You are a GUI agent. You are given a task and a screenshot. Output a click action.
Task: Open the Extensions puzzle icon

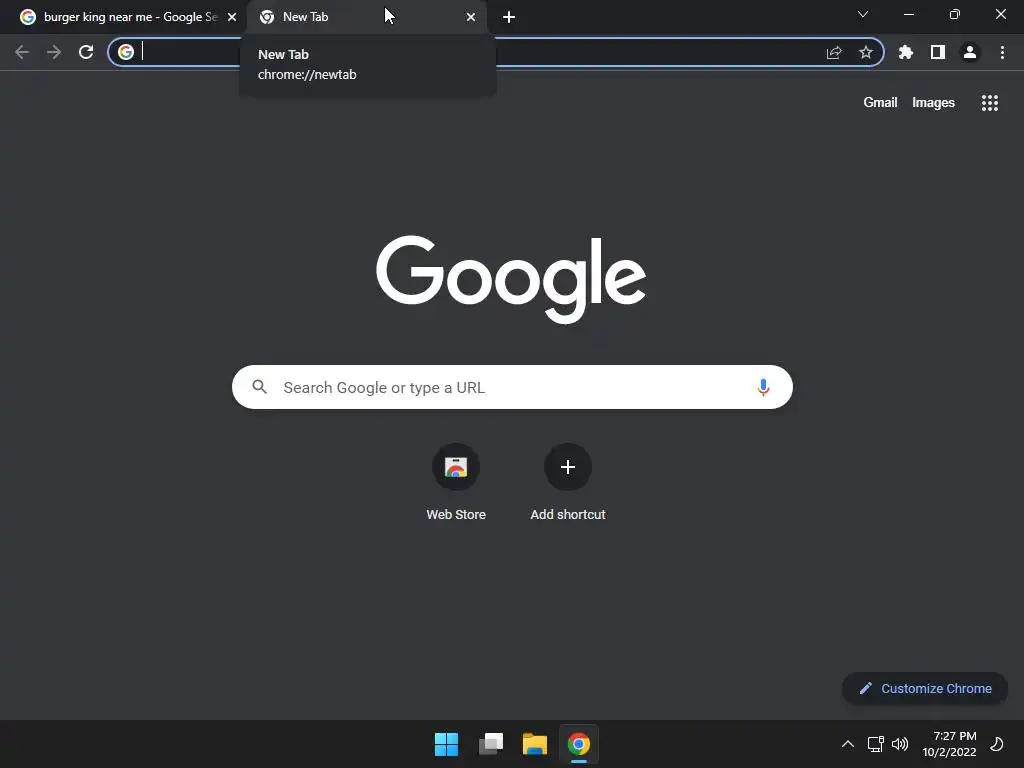pos(906,52)
